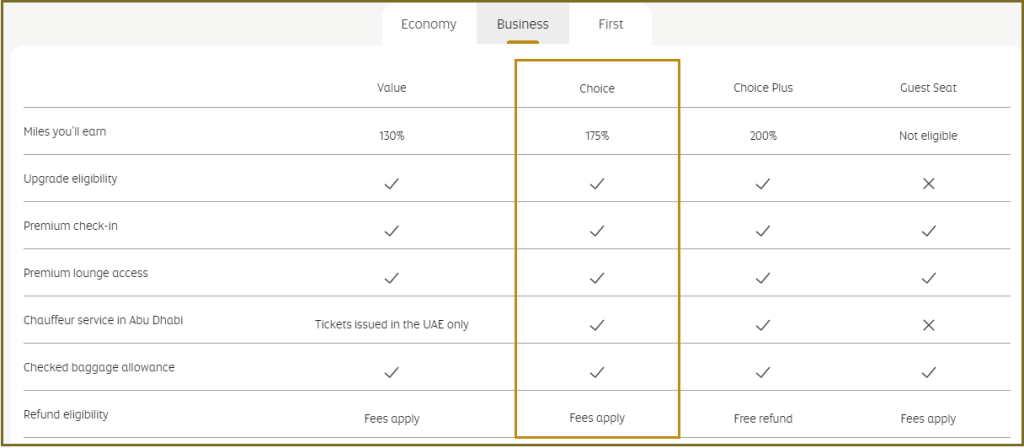Screen dimensions: 1024x448
Task: Click the Chauffeur service cross for Guest Seat
Action: (928, 325)
